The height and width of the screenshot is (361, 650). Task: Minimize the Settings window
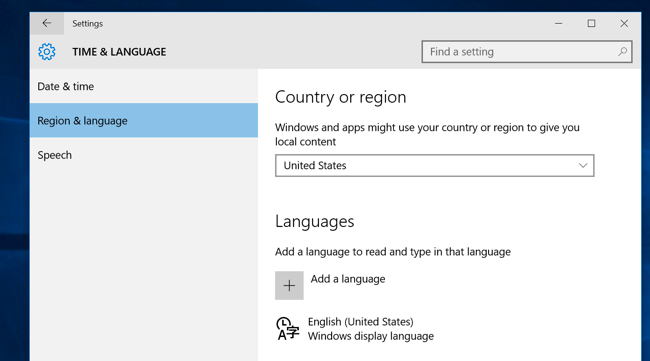[x=559, y=24]
